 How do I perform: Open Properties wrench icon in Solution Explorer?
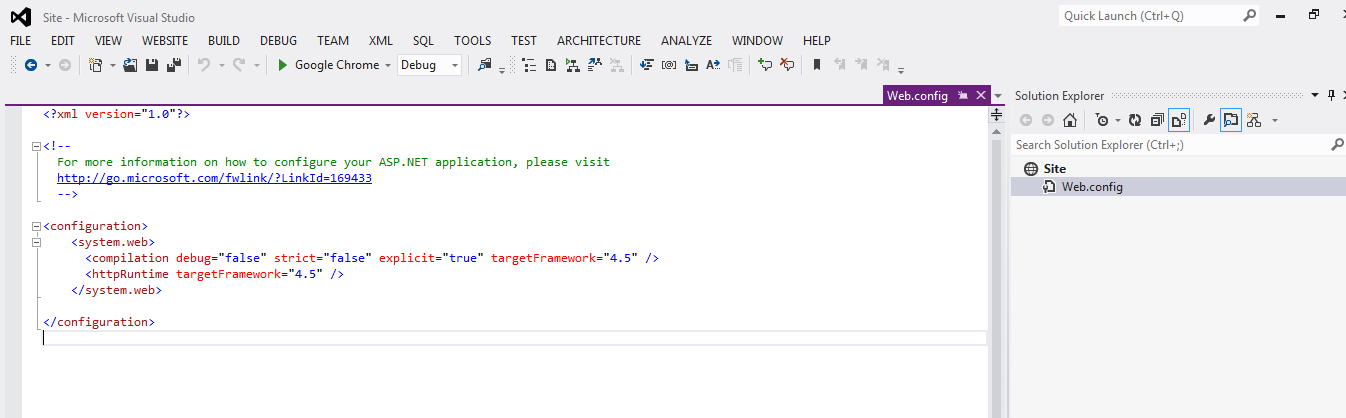click(1208, 120)
